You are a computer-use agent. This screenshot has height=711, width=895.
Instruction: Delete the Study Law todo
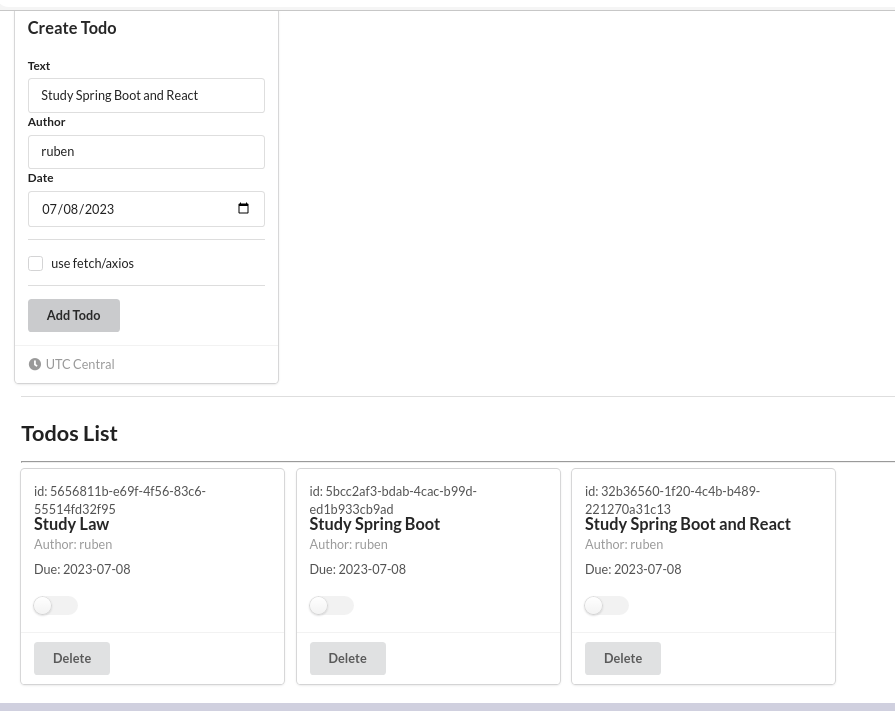pyautogui.click(x=72, y=658)
